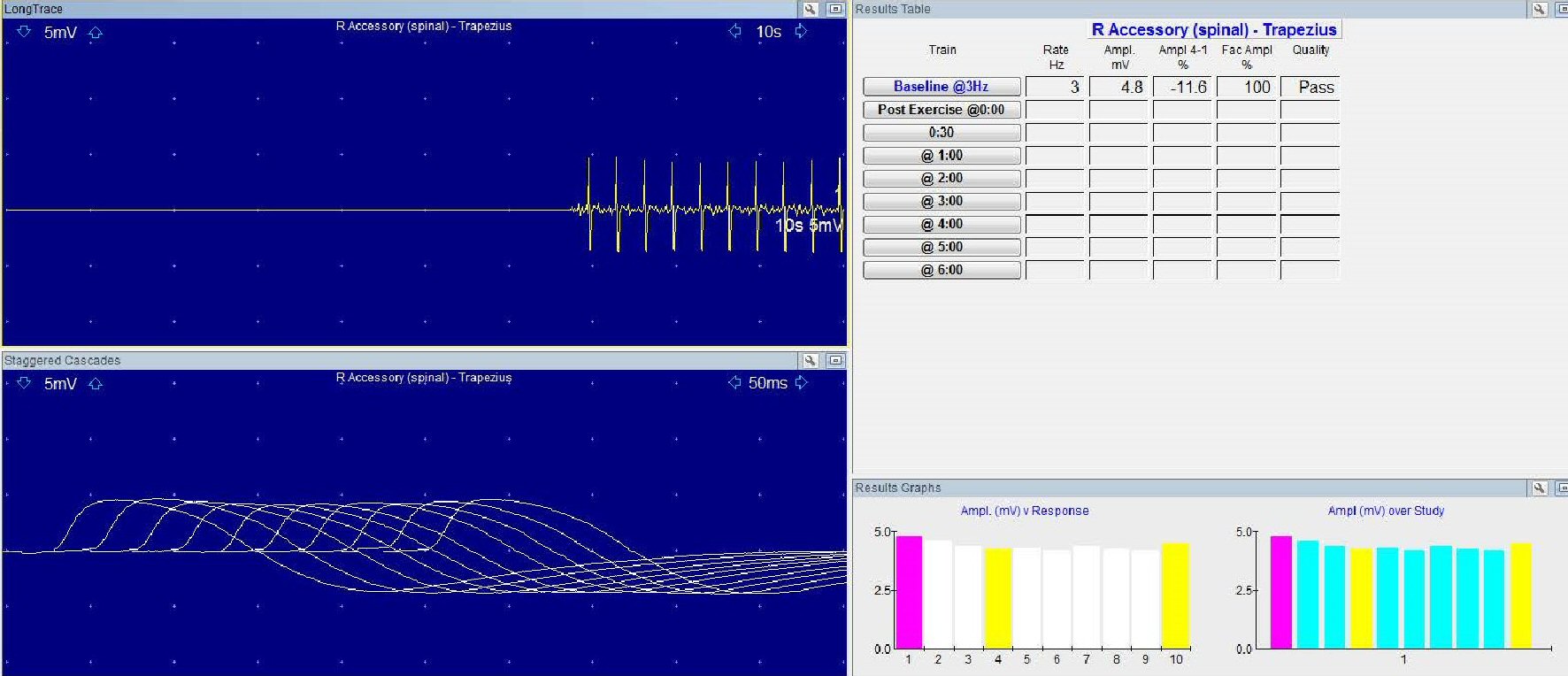Click Baseline Rate cell showing 3
Image resolution: width=1568 pixels, height=676 pixels.
pyautogui.click(x=1055, y=87)
